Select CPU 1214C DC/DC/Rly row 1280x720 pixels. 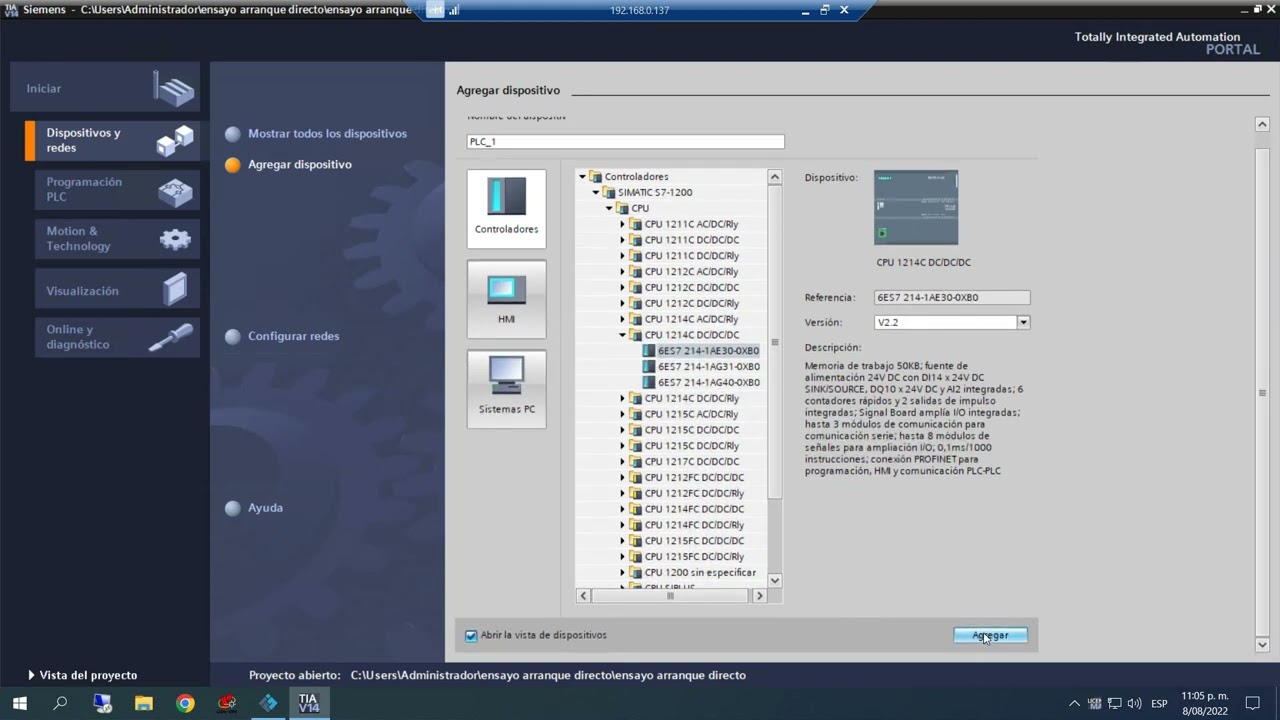691,398
